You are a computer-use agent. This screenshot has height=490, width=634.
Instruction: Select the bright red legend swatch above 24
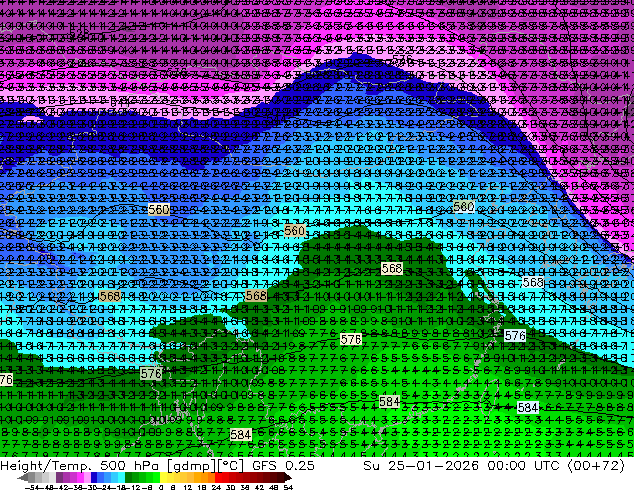point(218,477)
